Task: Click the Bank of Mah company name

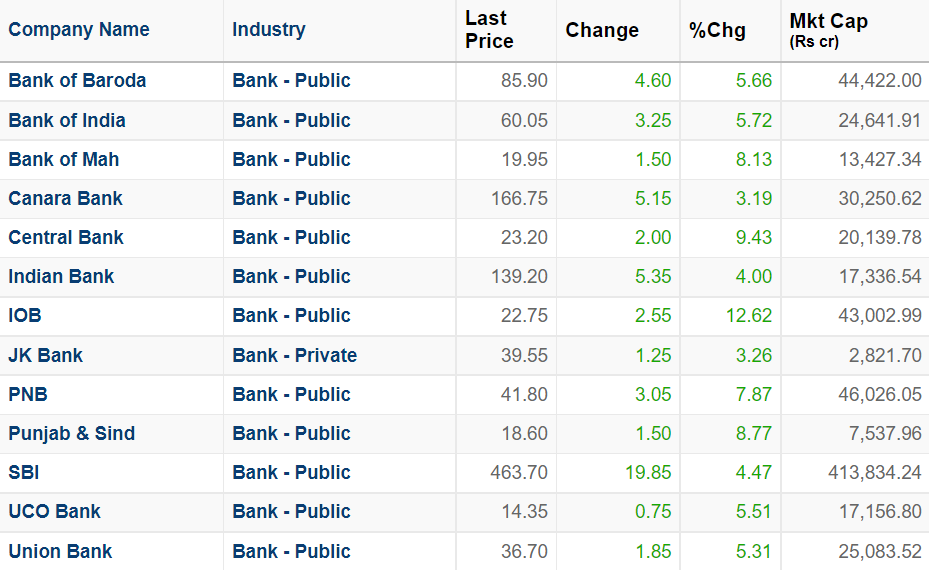Action: pos(63,159)
